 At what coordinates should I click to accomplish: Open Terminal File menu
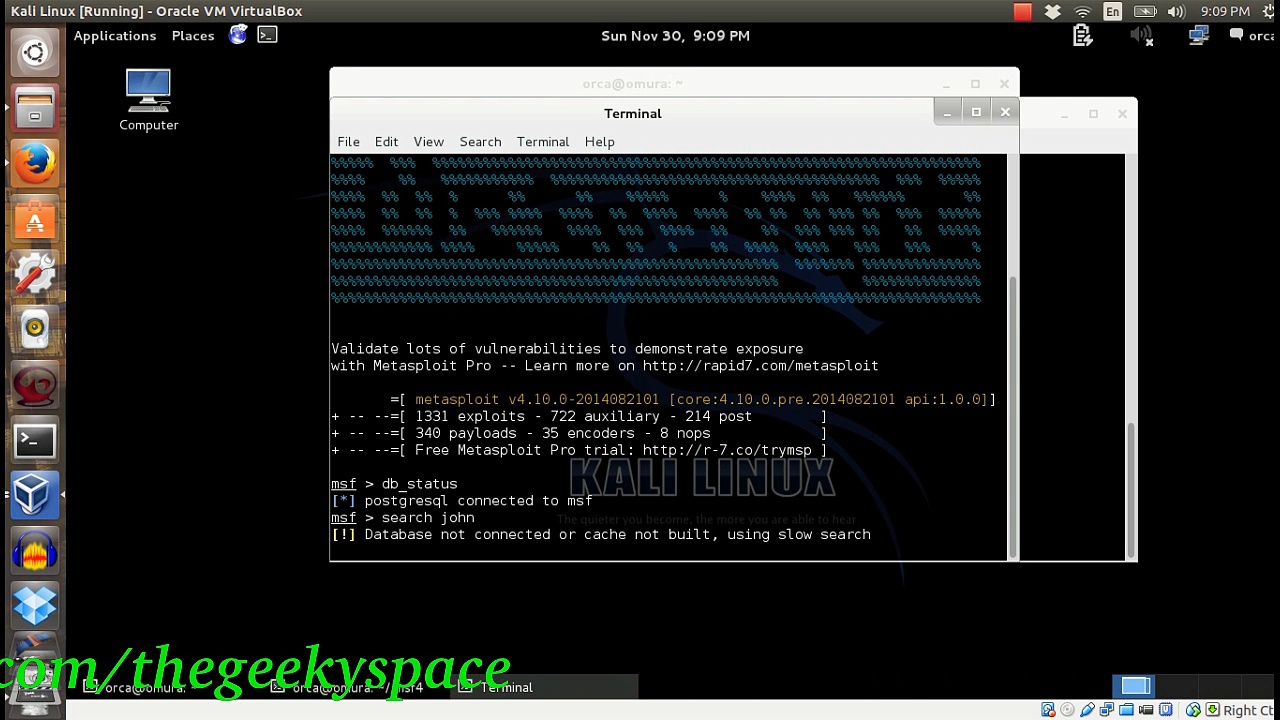point(348,142)
